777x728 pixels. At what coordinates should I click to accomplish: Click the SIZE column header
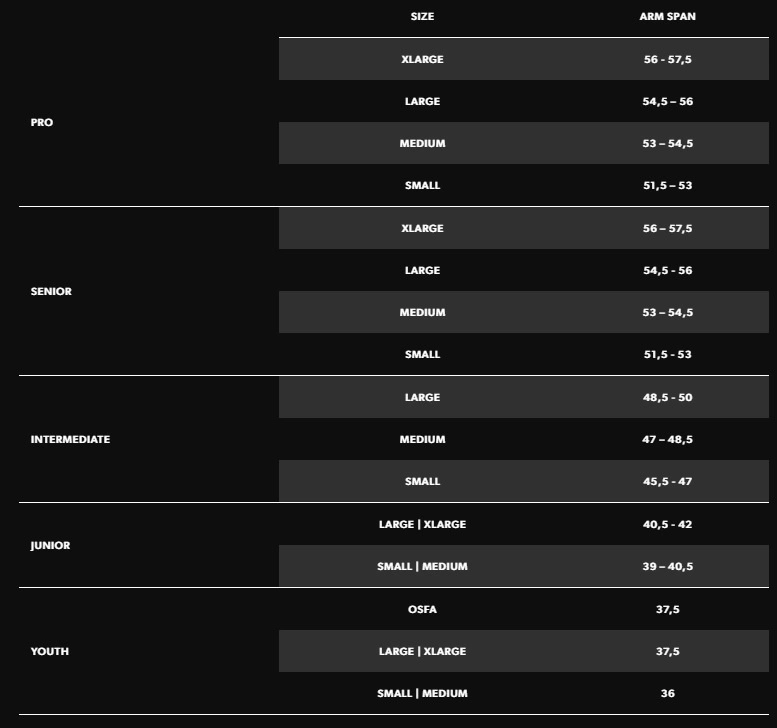[x=422, y=17]
